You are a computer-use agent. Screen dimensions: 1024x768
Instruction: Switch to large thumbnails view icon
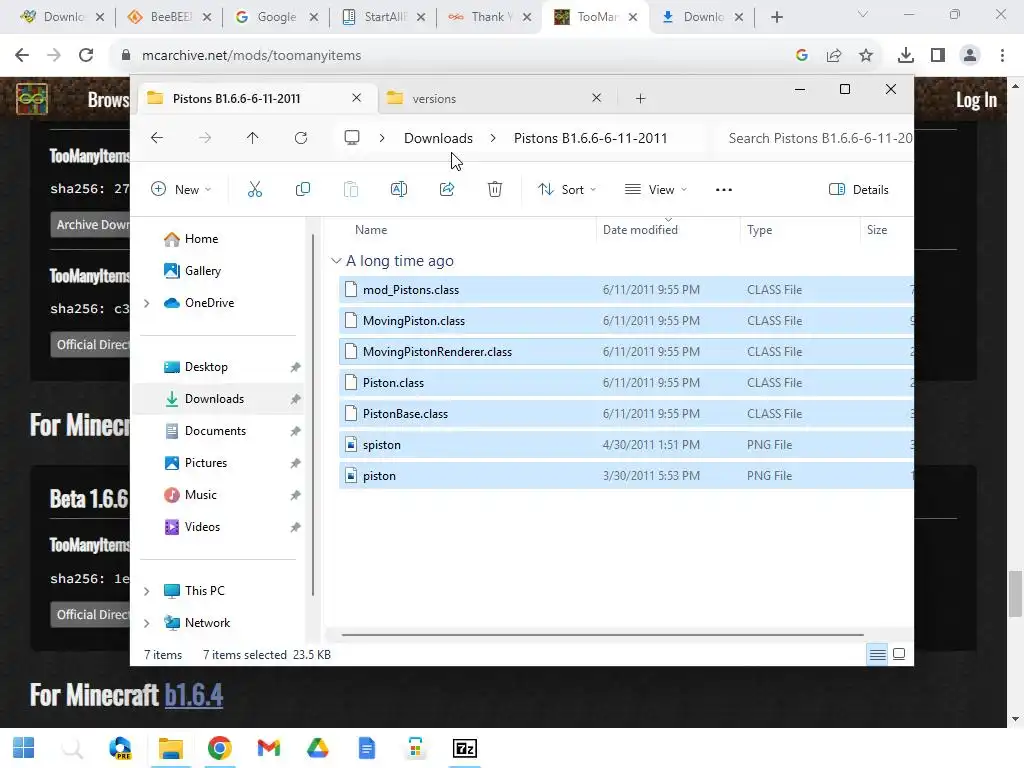899,654
